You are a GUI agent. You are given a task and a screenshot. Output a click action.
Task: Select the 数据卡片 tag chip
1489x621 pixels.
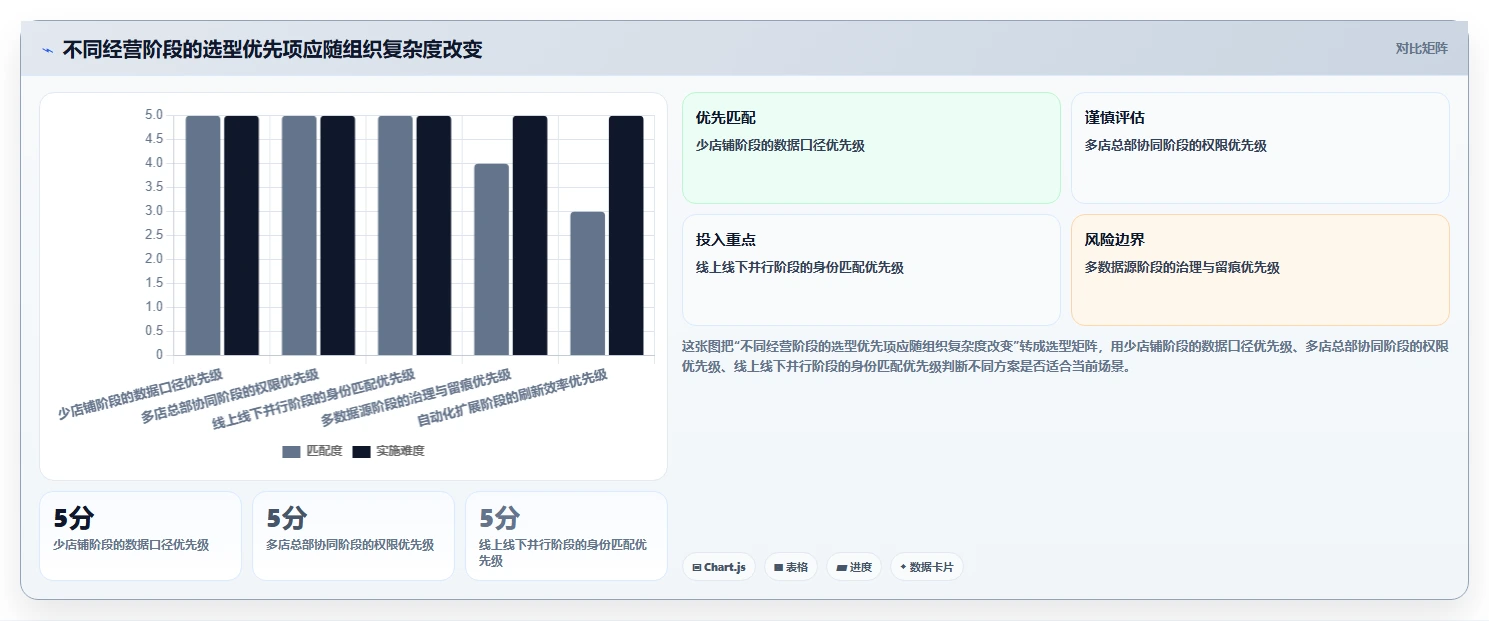coord(927,567)
